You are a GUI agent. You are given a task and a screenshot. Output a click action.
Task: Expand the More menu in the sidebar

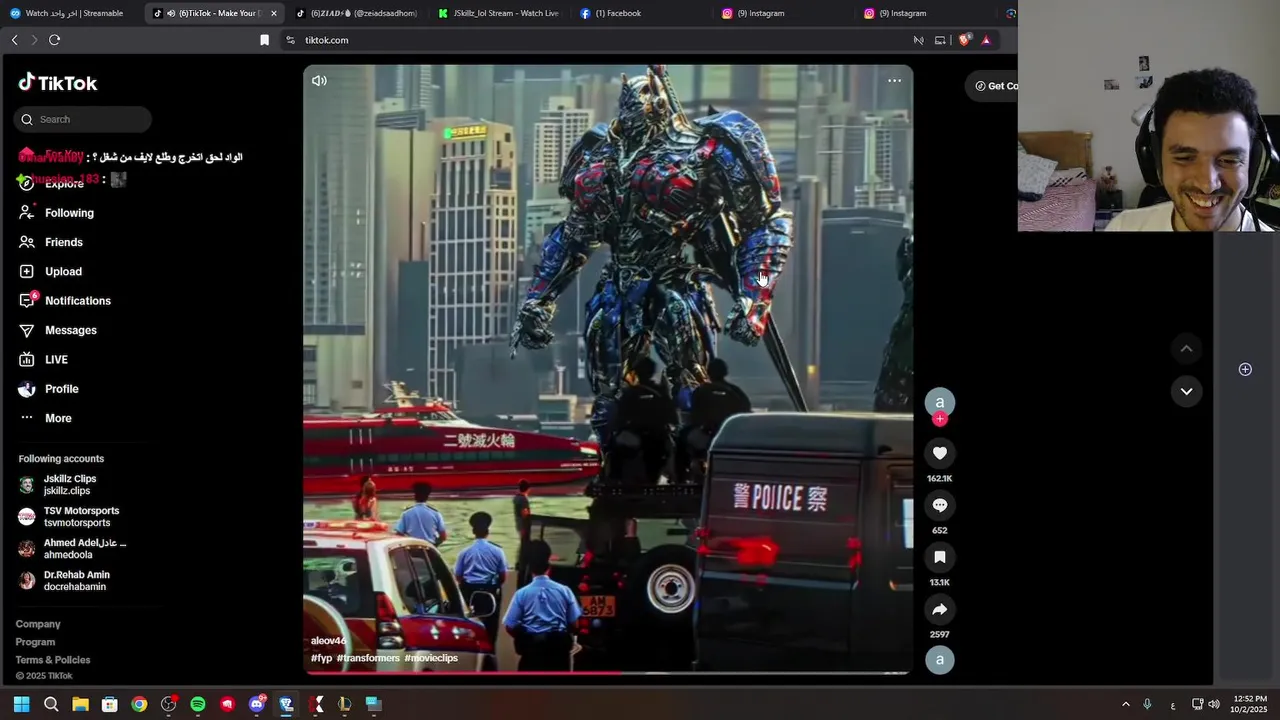57,418
